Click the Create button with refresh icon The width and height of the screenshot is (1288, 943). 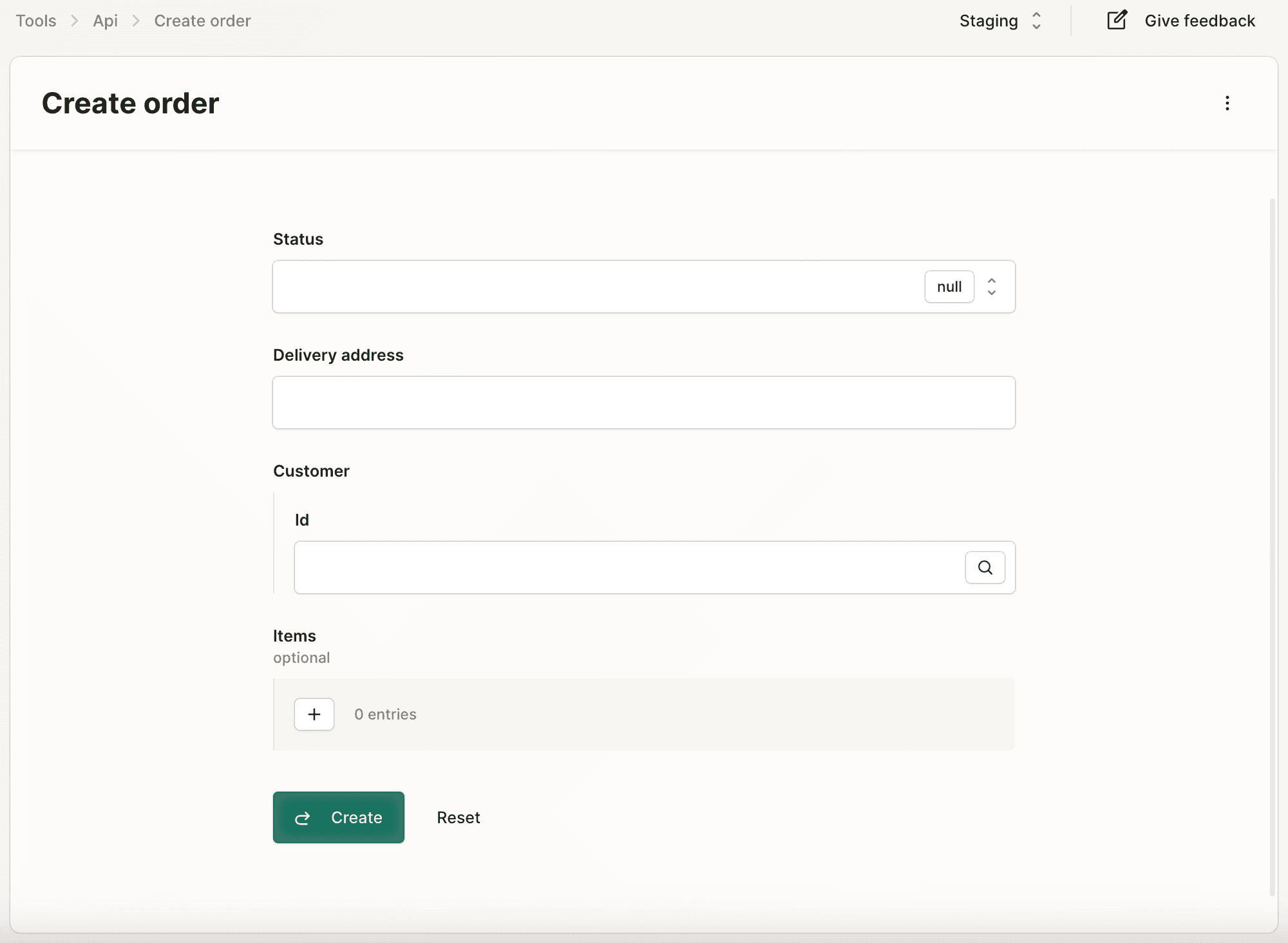pyautogui.click(x=338, y=817)
